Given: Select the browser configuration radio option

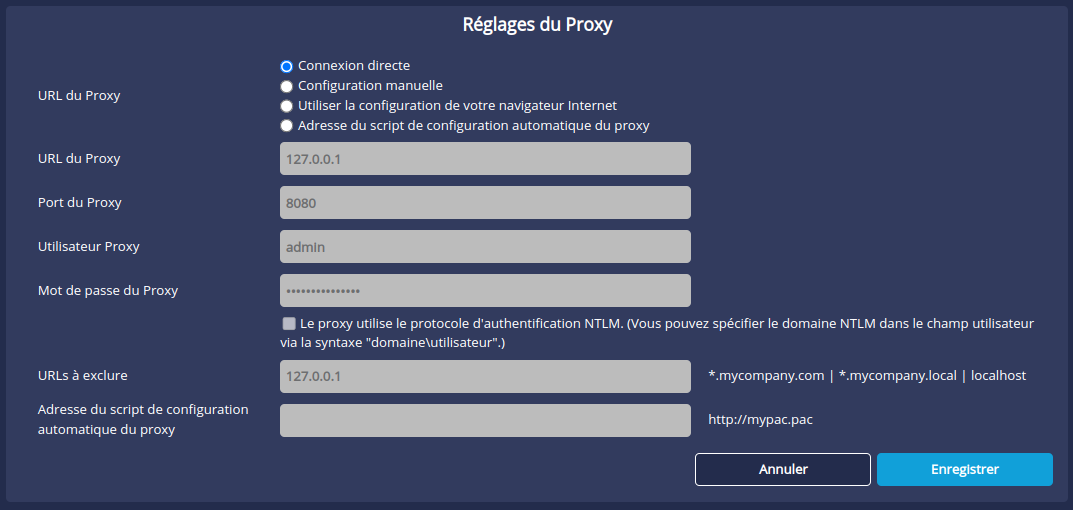Looking at the screenshot, I should pyautogui.click(x=287, y=106).
